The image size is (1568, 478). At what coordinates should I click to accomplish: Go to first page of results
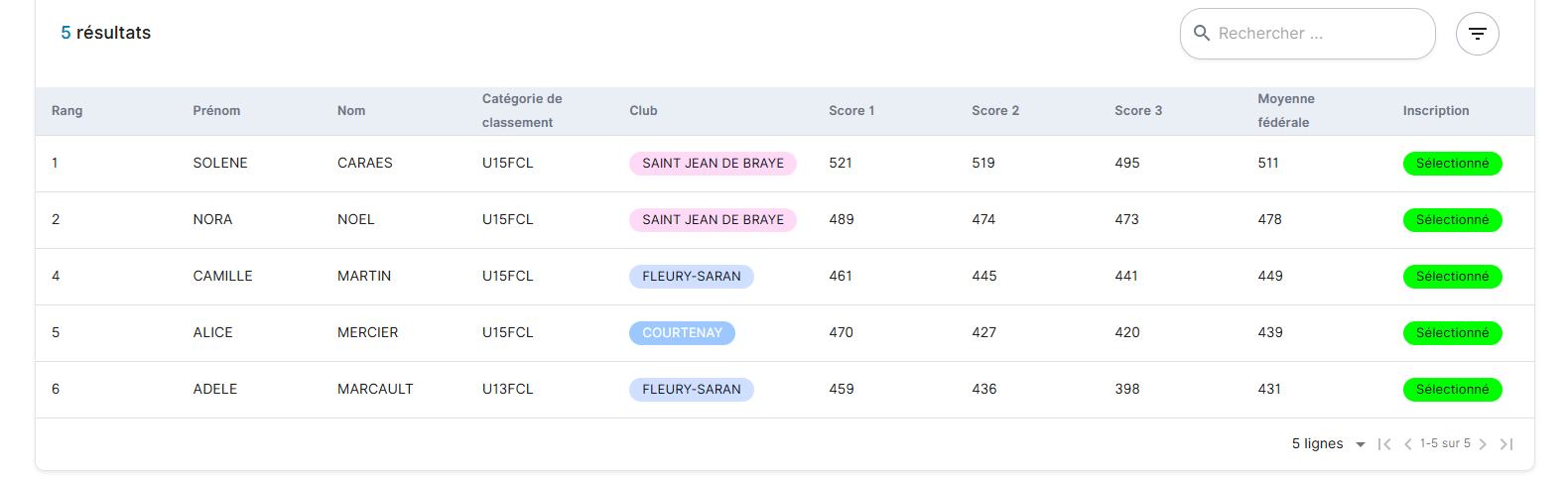tap(1384, 444)
